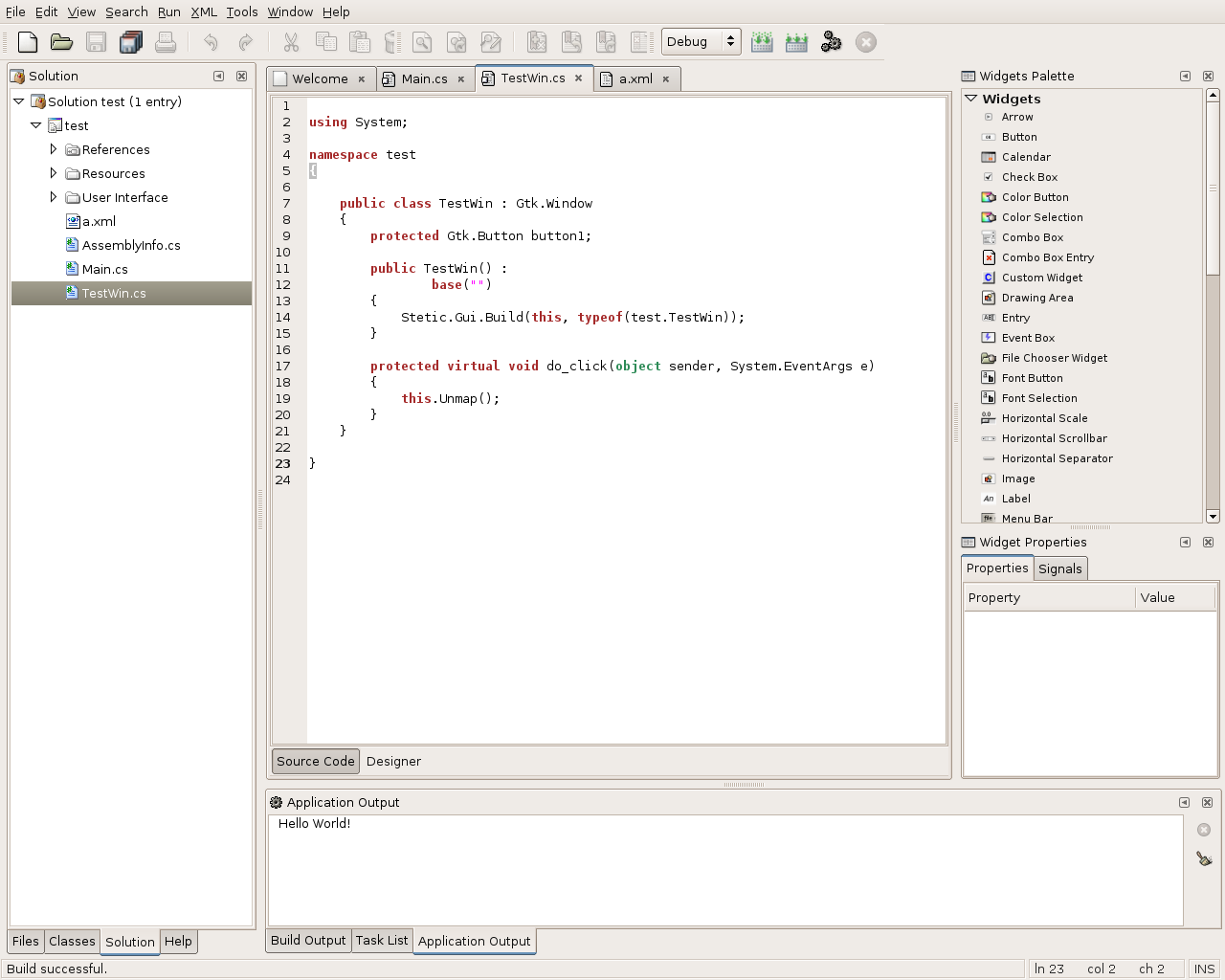Close the TestWin.cs tab

pos(579,78)
